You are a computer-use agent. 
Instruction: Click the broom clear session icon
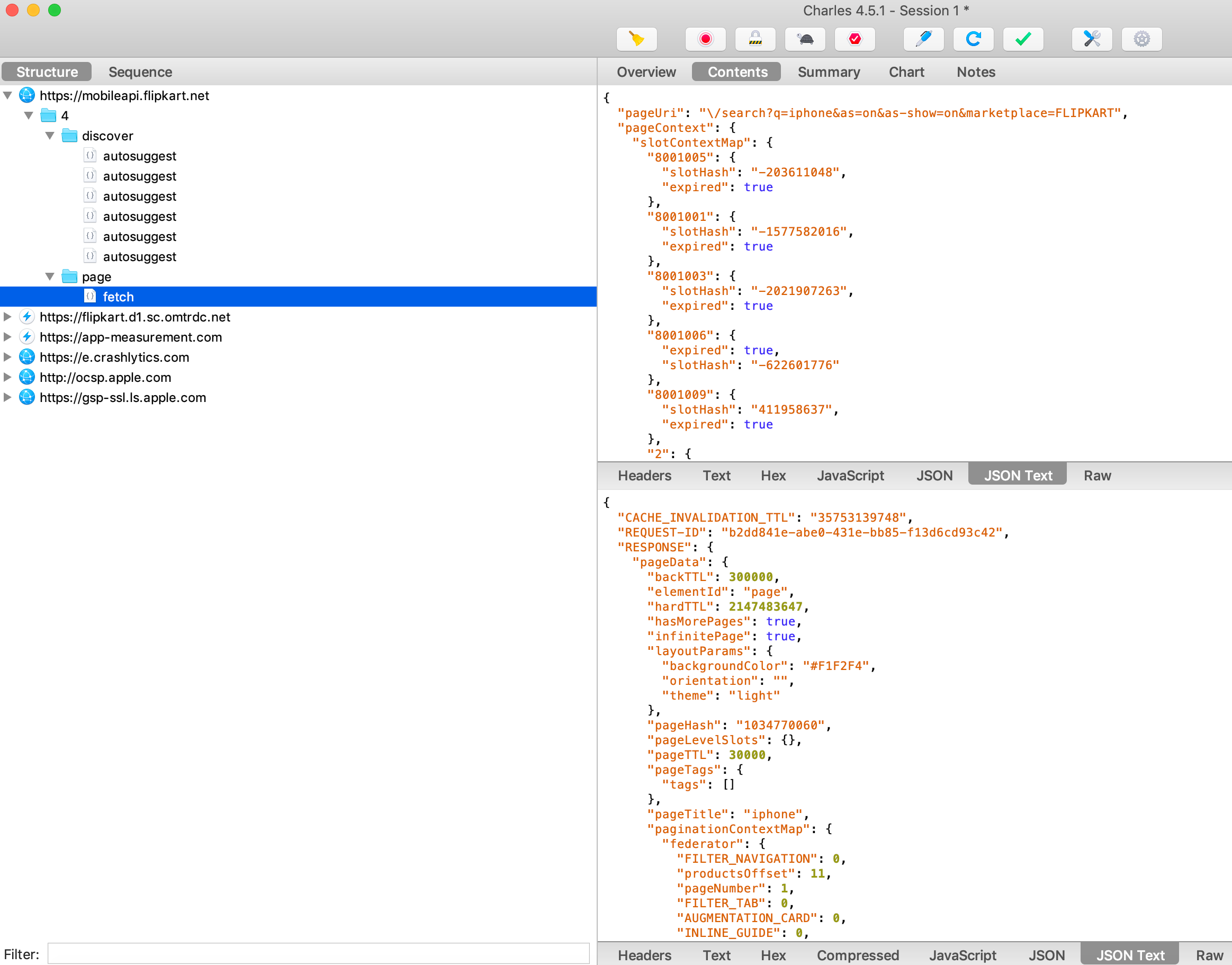coord(636,39)
